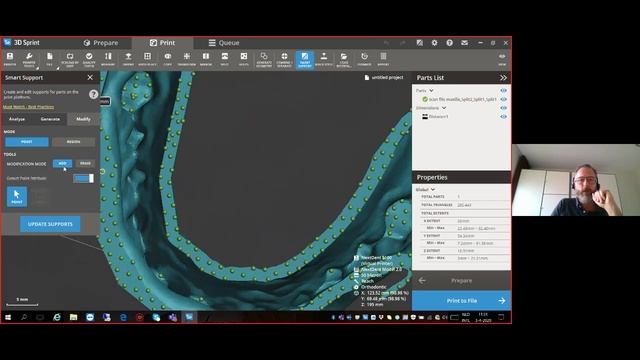Set Modification Mode to Add
The width and height of the screenshot is (640, 360).
point(62,163)
